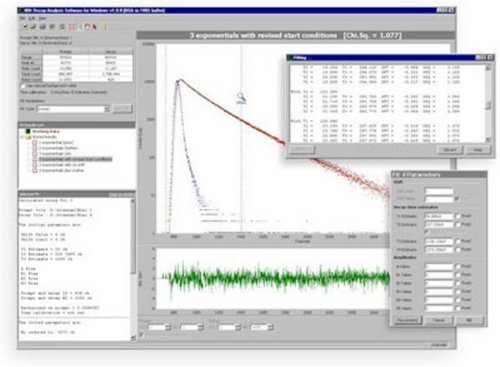The width and height of the screenshot is (500, 367).
Task: Open the Fit Type dropdown
Action: (x=107, y=109)
